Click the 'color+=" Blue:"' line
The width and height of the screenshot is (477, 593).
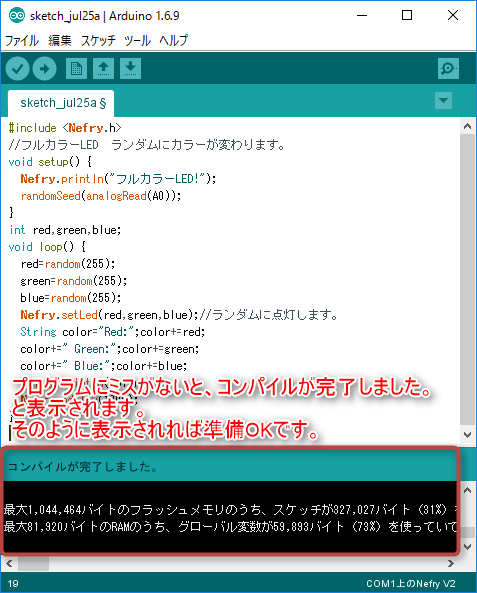pos(104,366)
